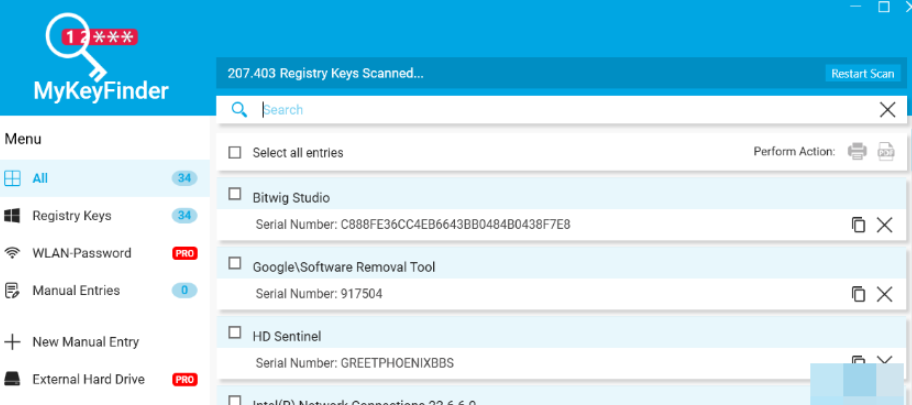Select External Hard Drive in the menu
Image resolution: width=912 pixels, height=405 pixels.
tap(105, 379)
